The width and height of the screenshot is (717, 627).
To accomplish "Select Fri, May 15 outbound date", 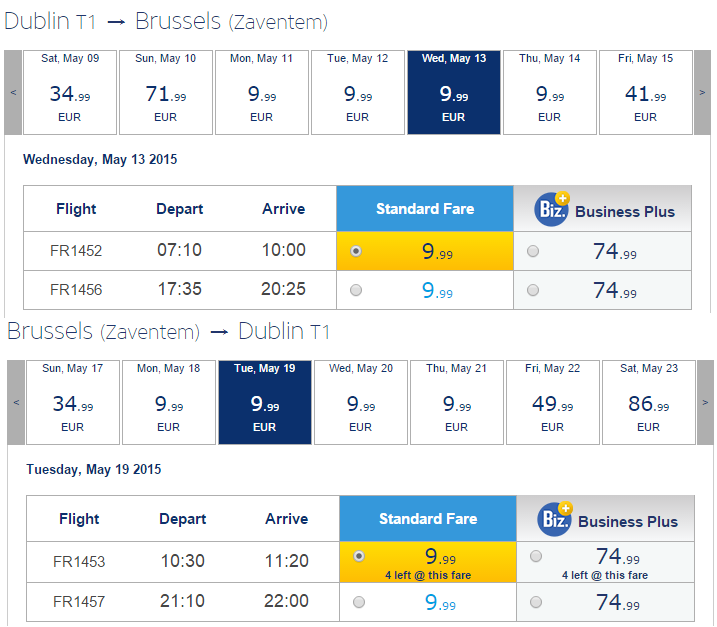I will (646, 92).
